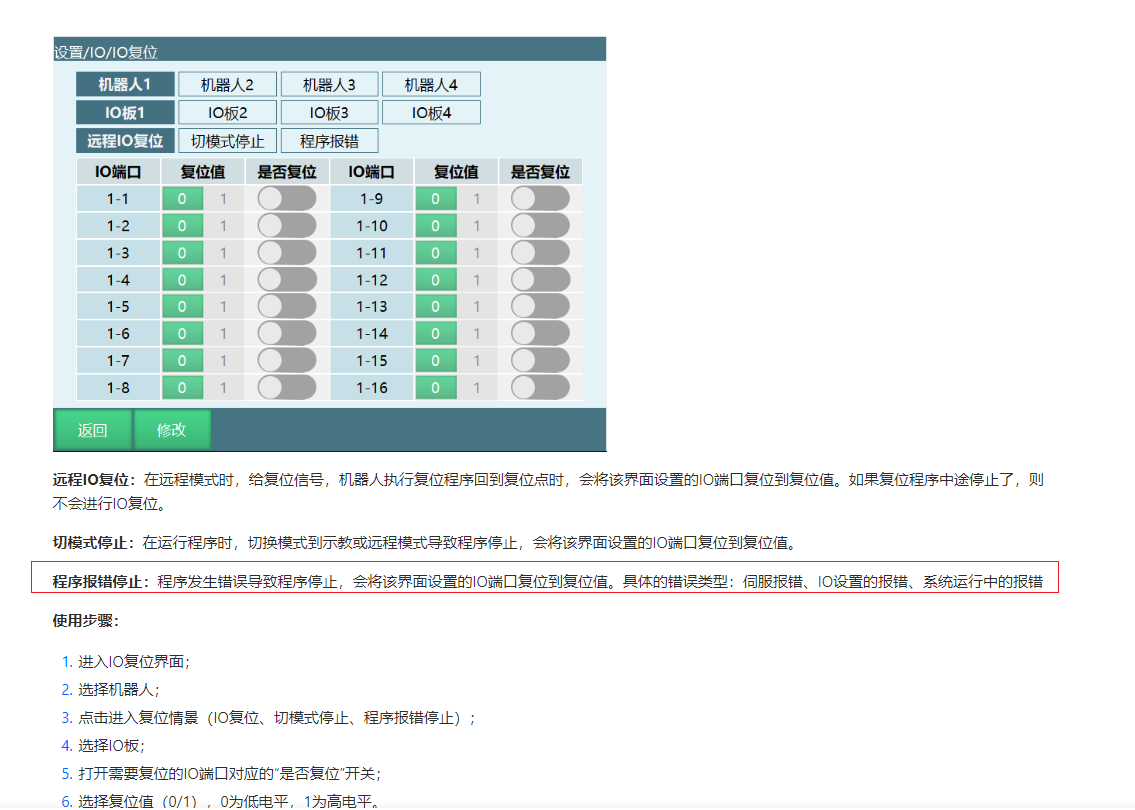The height and width of the screenshot is (810, 1135).
Task: Turn on reset switch for port 1-5
Action: click(x=286, y=306)
